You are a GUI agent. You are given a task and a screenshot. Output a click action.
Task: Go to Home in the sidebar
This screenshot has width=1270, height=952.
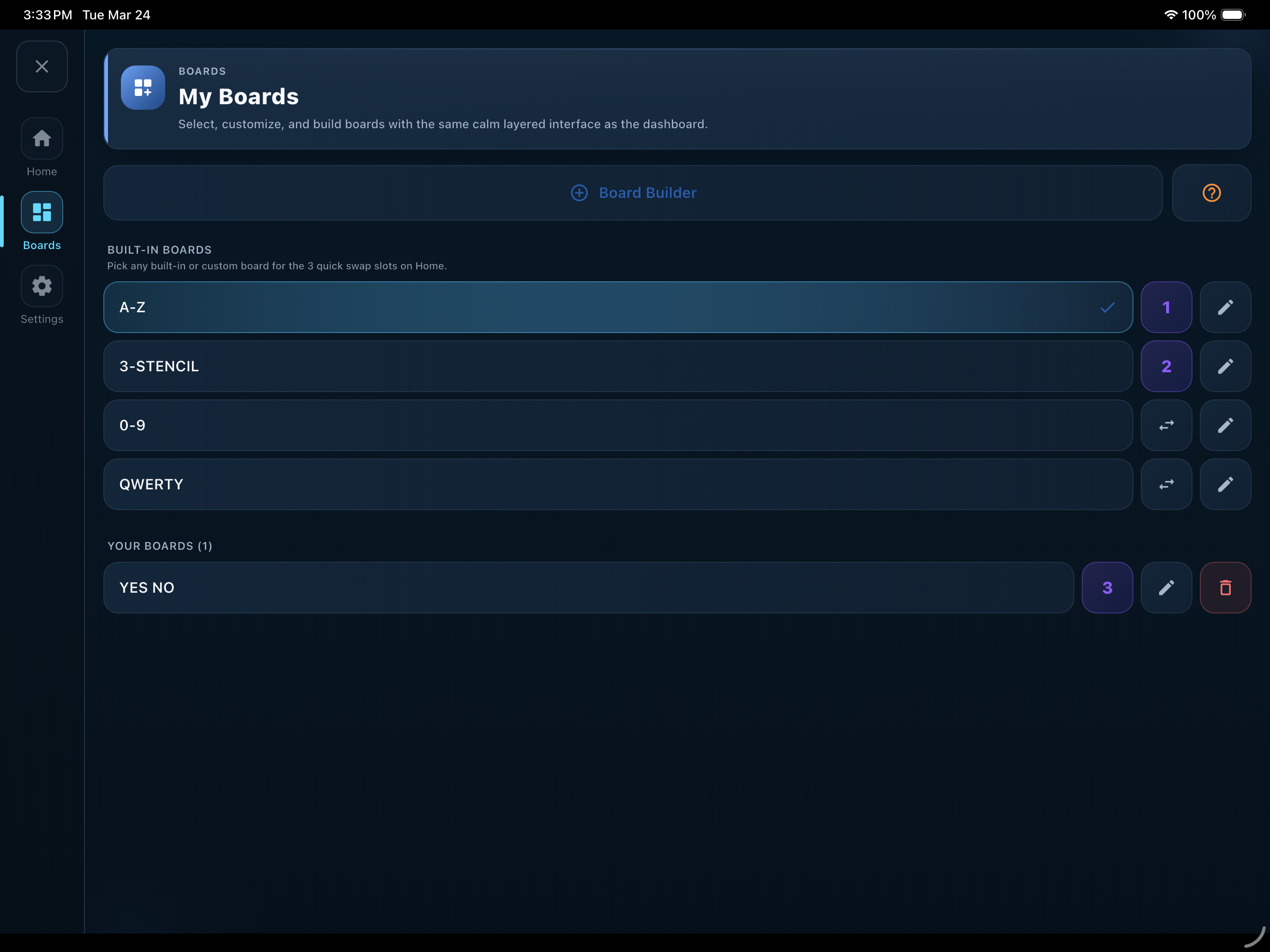click(x=42, y=148)
